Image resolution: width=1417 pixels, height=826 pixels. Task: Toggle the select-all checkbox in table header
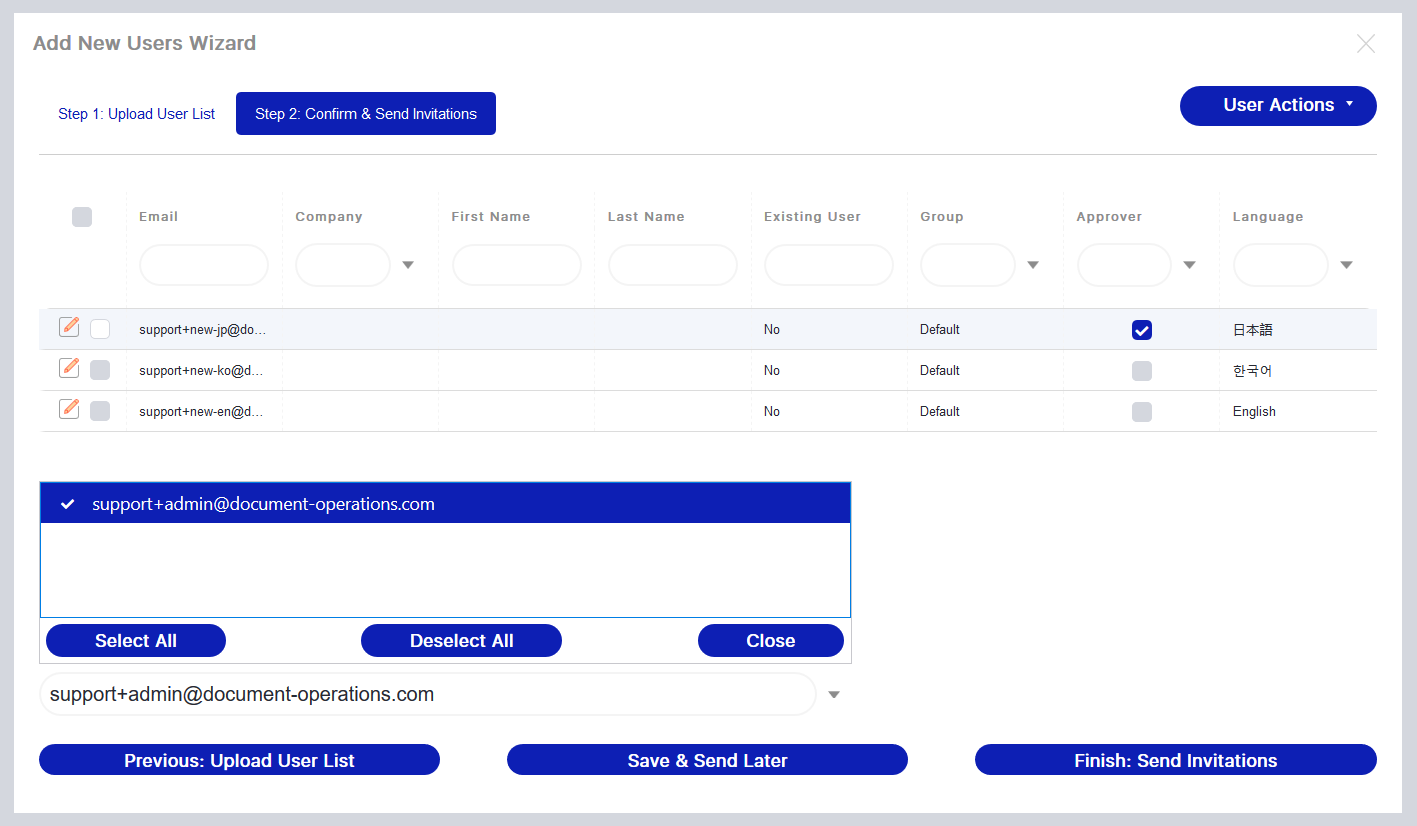(x=82, y=217)
